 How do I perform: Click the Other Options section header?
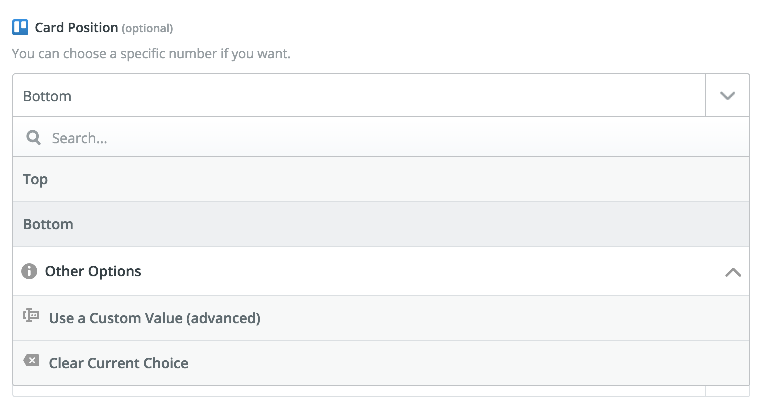coord(381,271)
